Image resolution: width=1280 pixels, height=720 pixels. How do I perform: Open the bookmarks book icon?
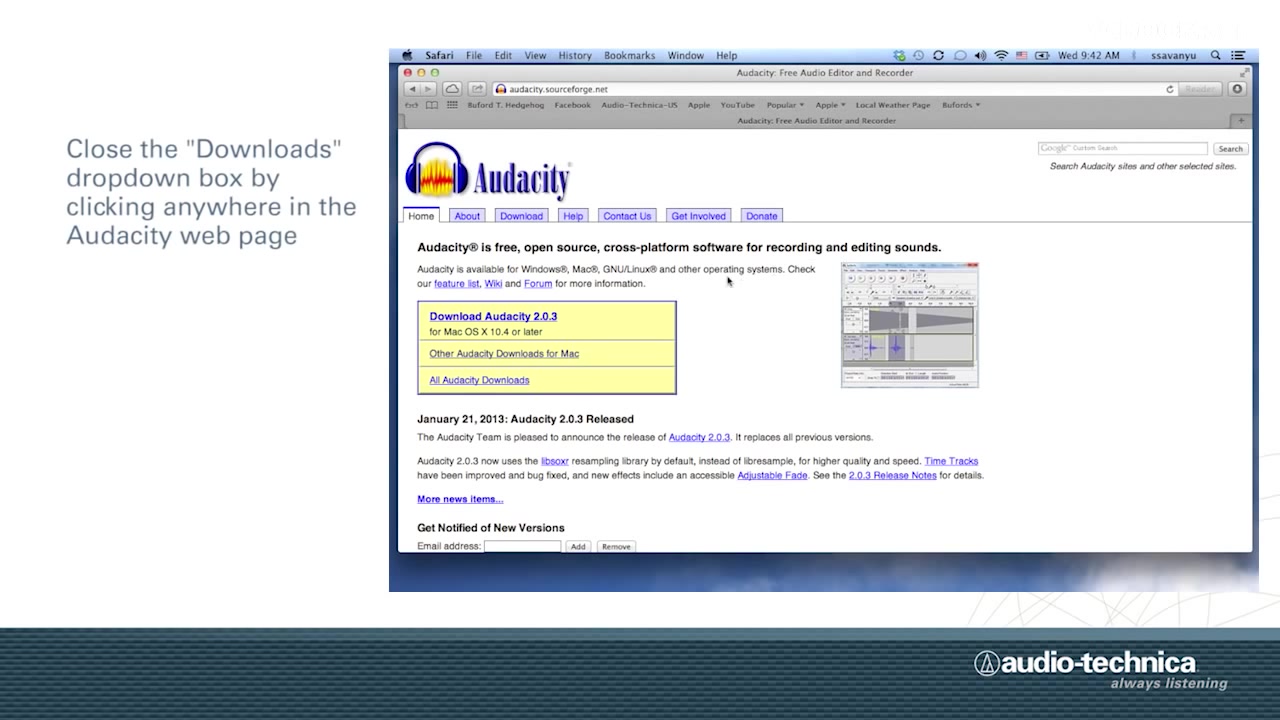click(432, 105)
